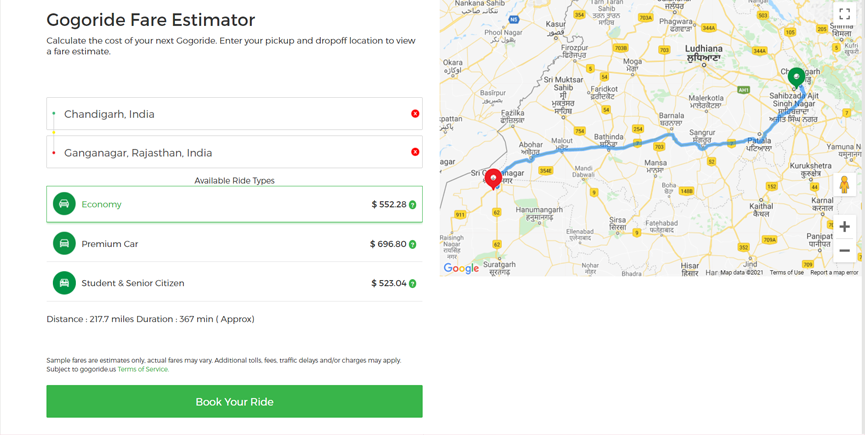
Task: Click the Economy car icon
Action: (64, 204)
